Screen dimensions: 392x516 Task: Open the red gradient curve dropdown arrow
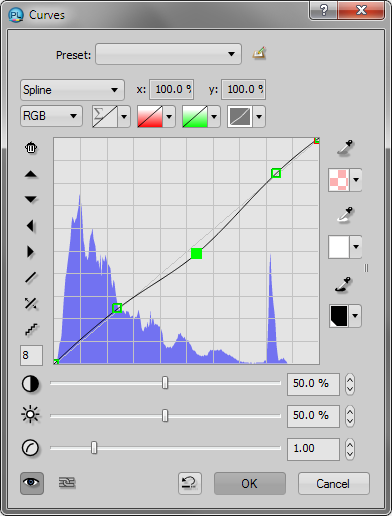pyautogui.click(x=169, y=117)
